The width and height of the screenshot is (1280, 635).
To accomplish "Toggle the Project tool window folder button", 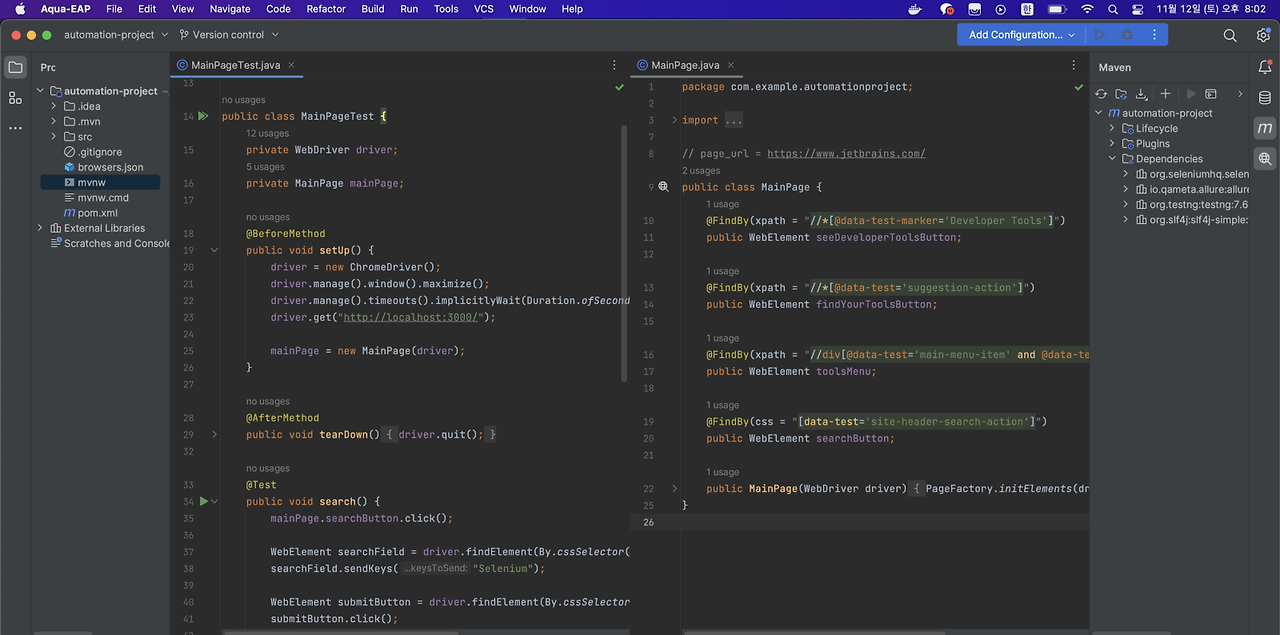I will (x=15, y=67).
